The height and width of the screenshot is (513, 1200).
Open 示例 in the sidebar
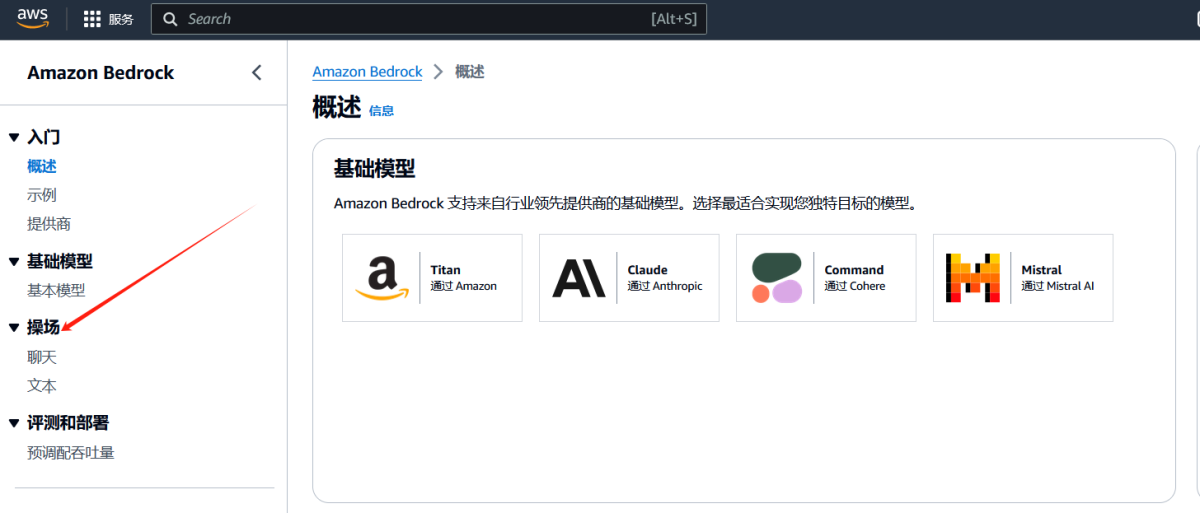(x=42, y=195)
